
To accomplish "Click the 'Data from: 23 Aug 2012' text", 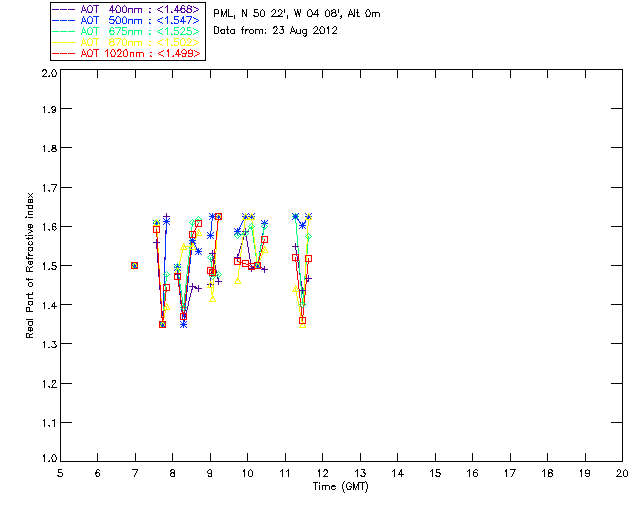I will pyautogui.click(x=276, y=31).
